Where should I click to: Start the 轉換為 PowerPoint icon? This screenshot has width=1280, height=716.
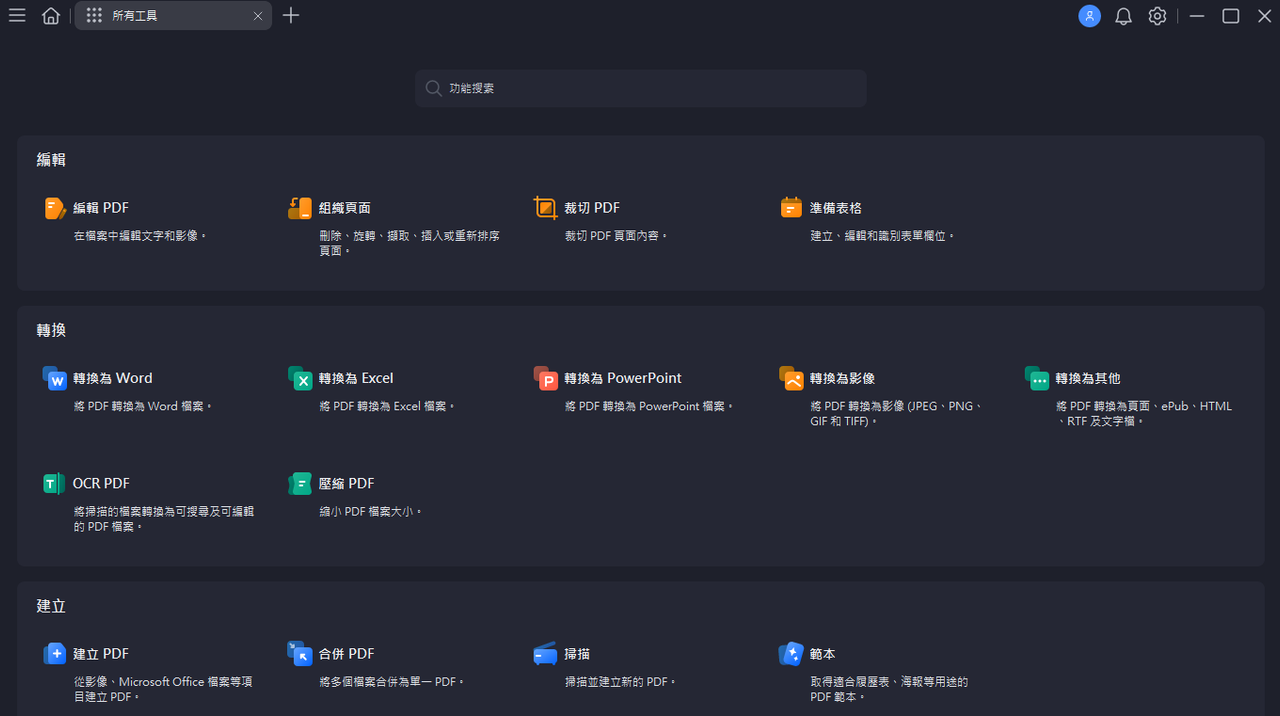pyautogui.click(x=545, y=378)
